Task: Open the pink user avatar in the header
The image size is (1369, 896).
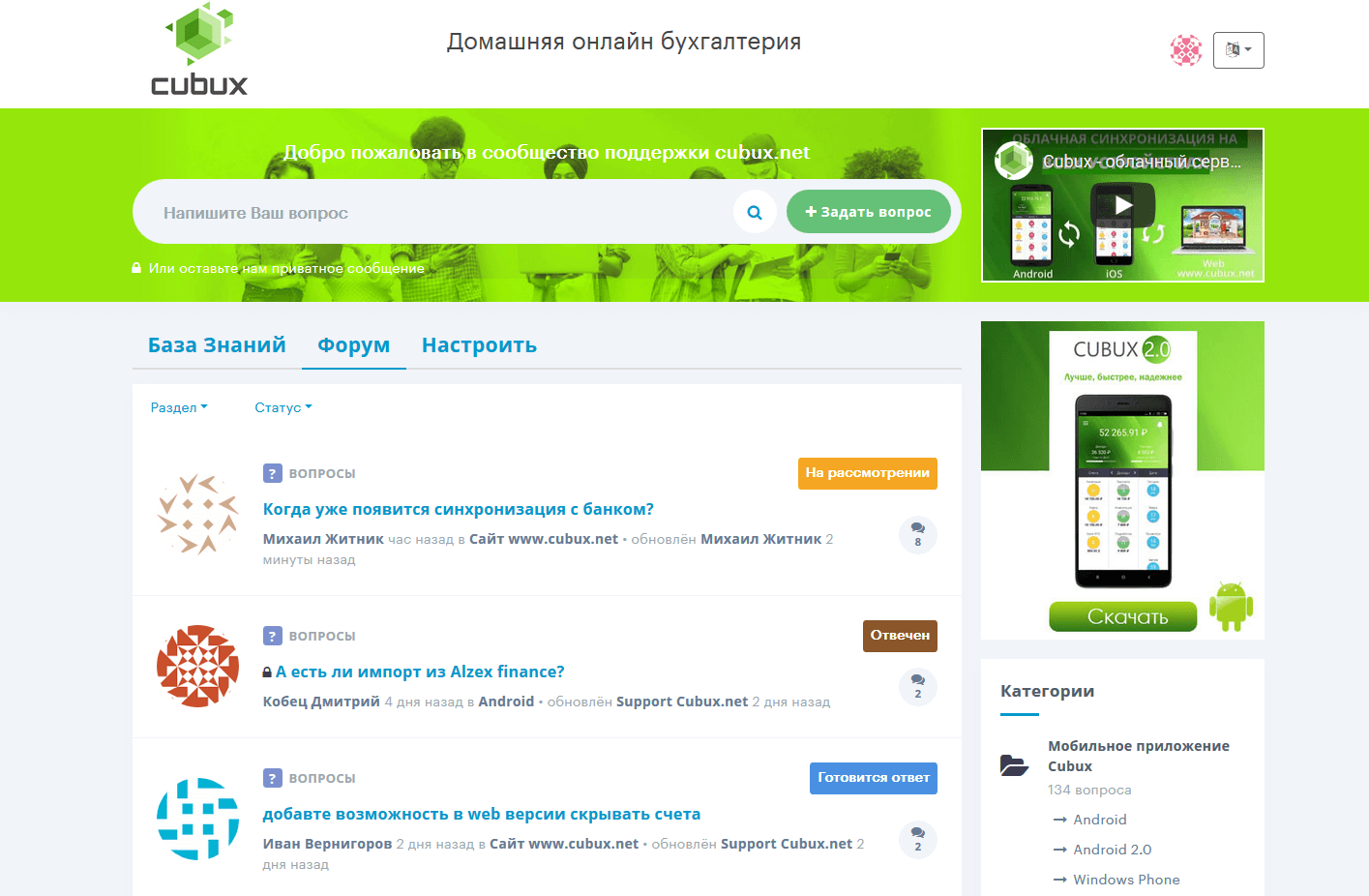Action: (1185, 50)
